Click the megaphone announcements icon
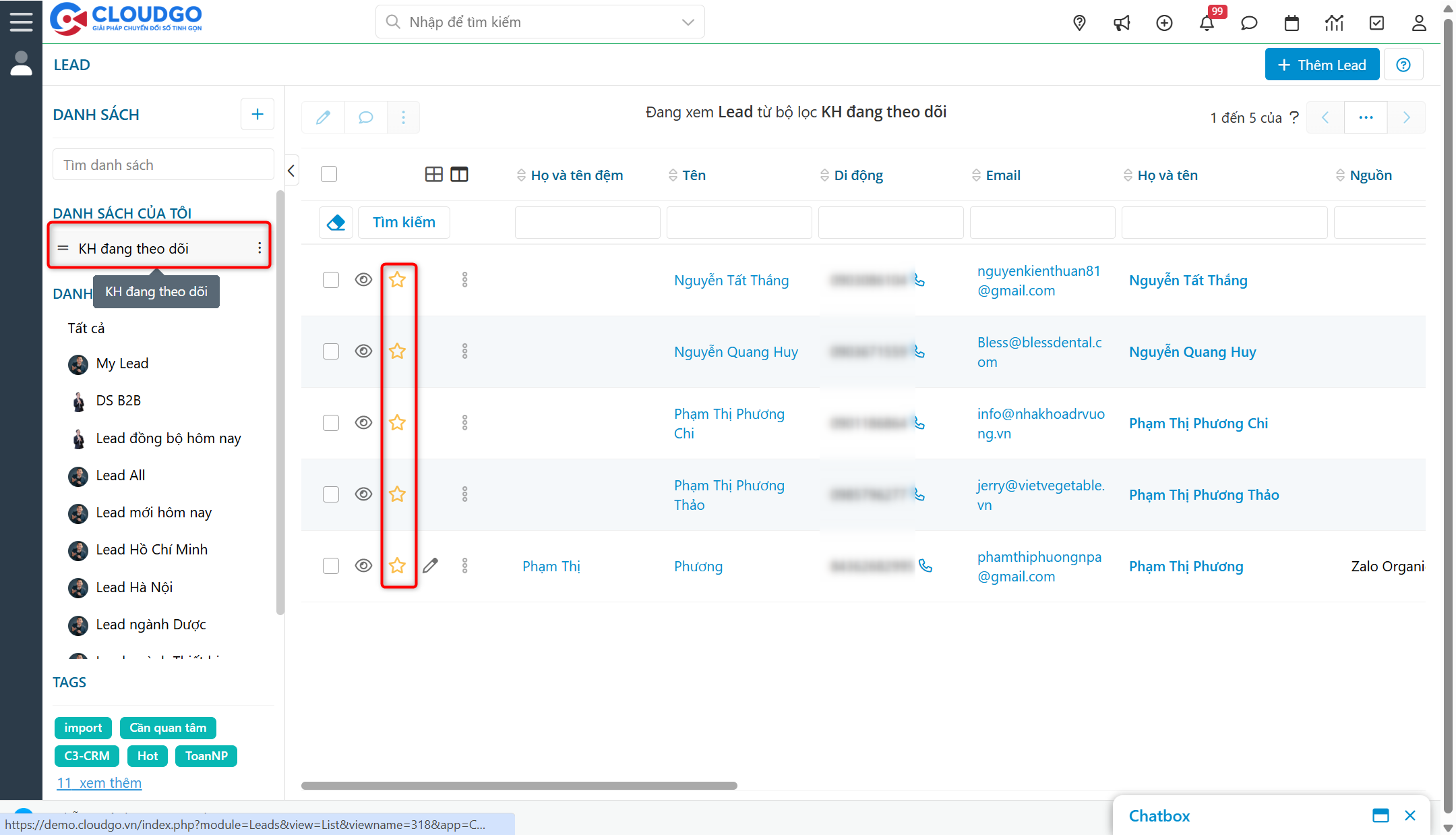This screenshot has width=1456, height=835. 1122,23
